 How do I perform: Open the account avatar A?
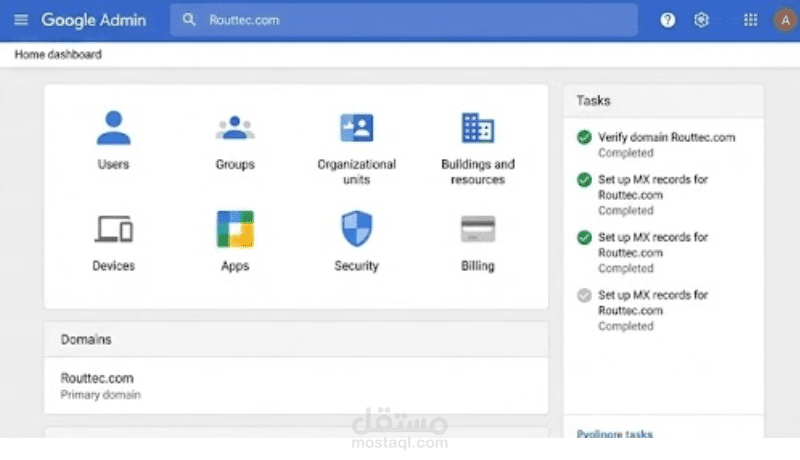pos(785,20)
